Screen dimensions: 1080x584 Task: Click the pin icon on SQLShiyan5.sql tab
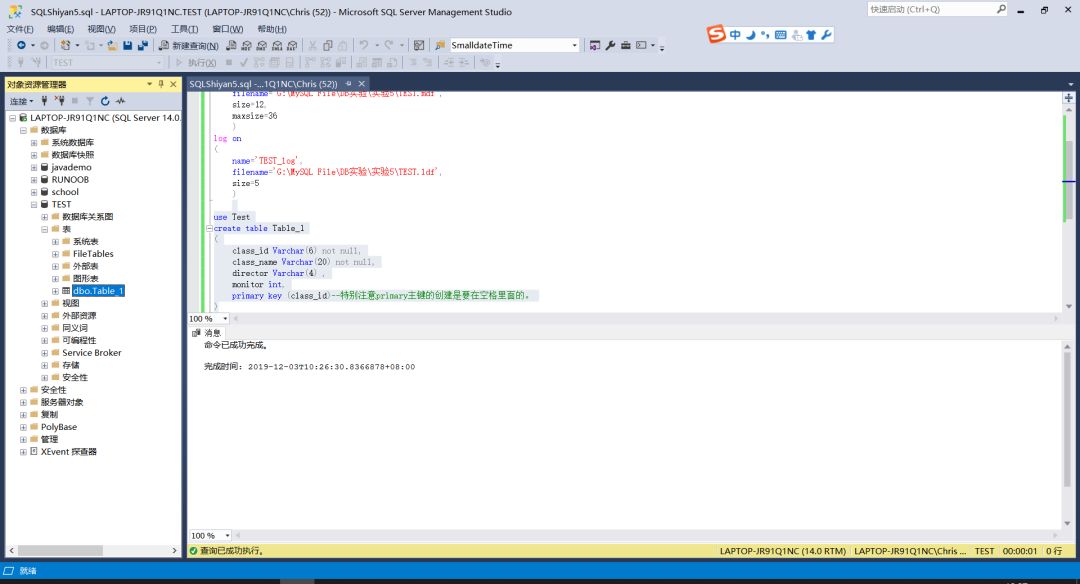[x=349, y=84]
